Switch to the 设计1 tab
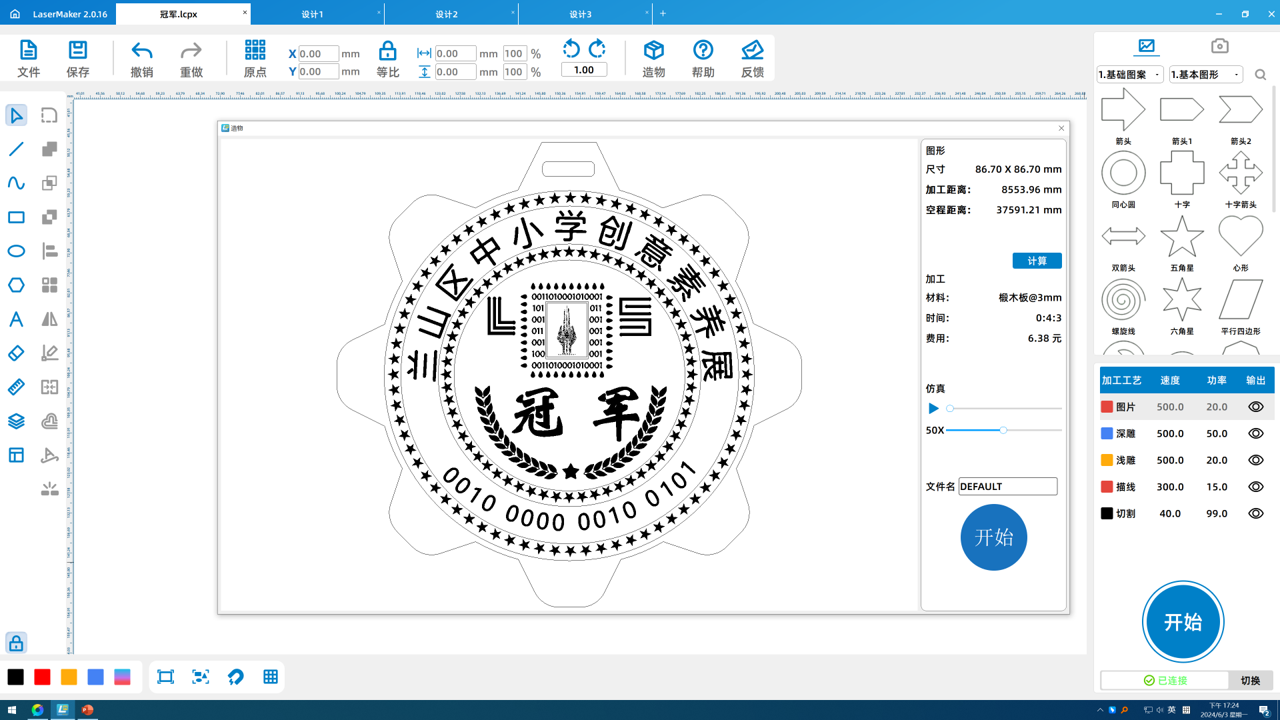 point(313,14)
